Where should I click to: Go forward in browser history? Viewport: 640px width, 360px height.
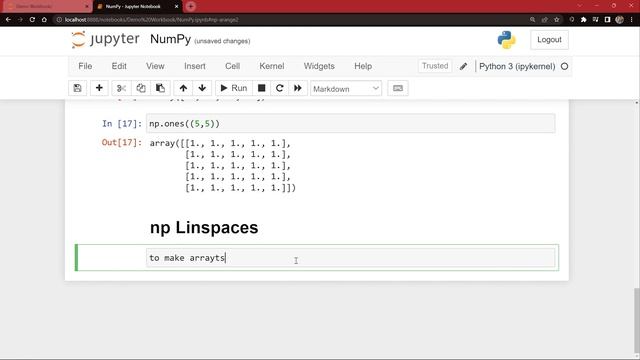(20, 20)
